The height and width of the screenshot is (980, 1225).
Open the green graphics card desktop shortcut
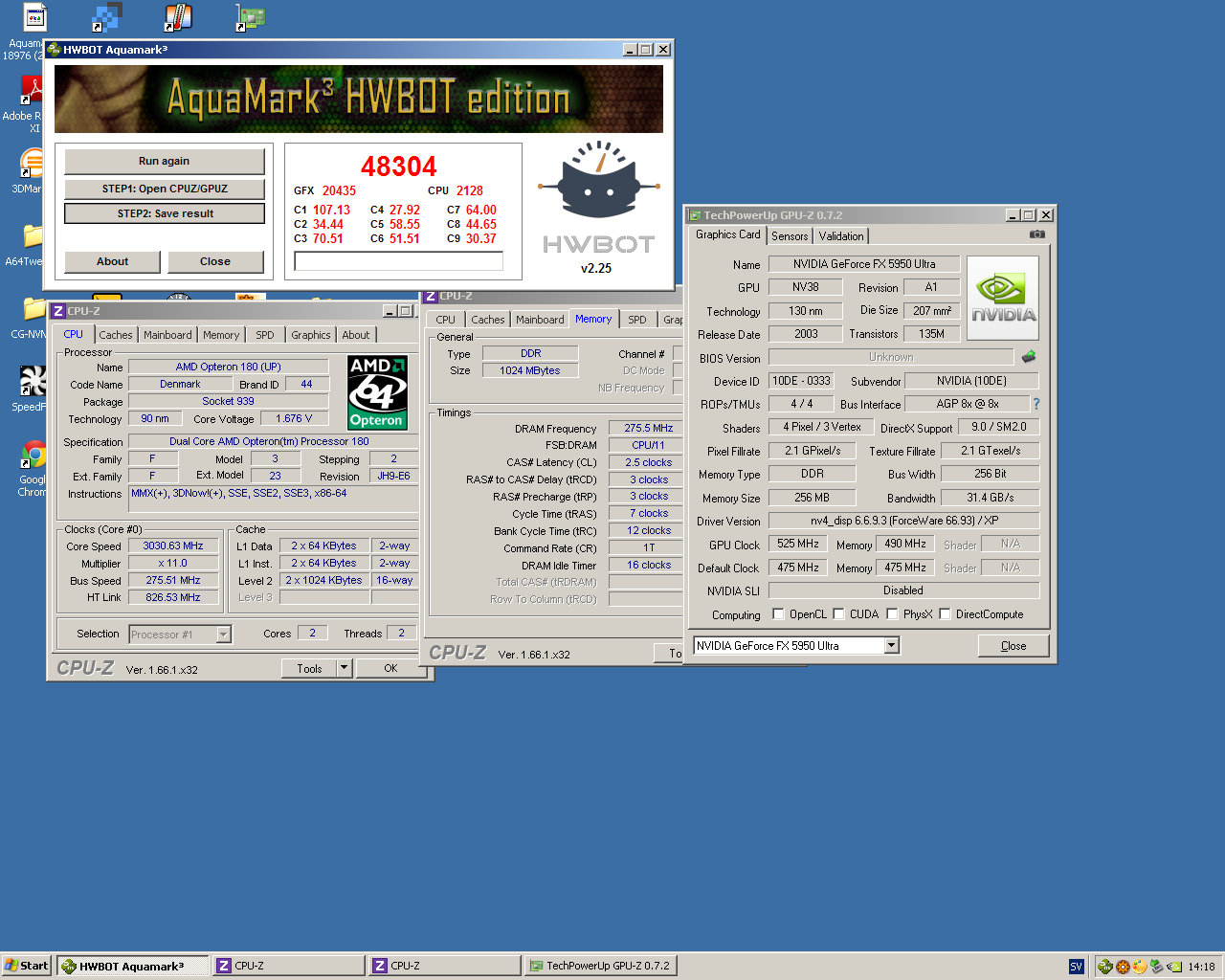click(x=250, y=17)
